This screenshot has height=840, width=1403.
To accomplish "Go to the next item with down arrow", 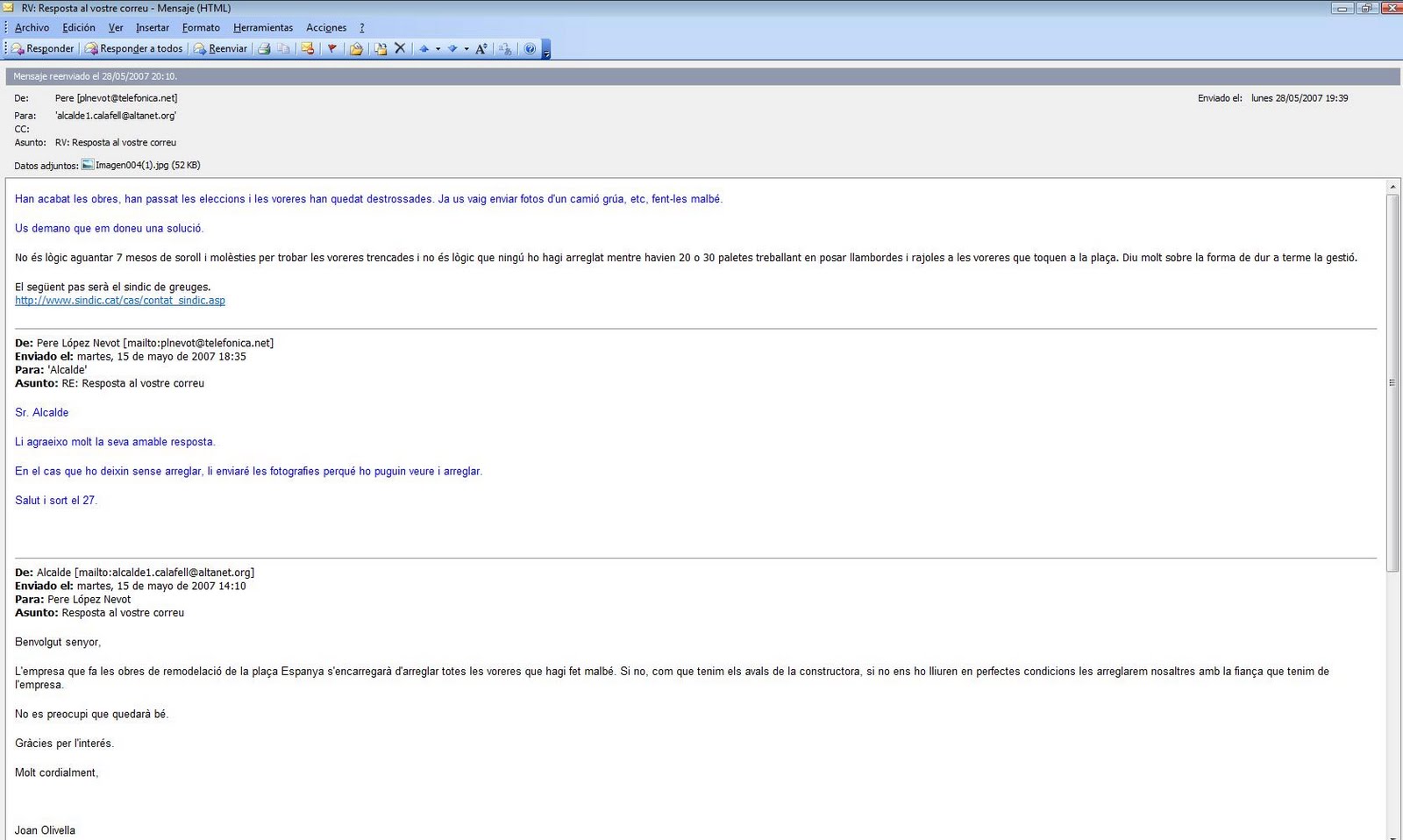I will click(x=452, y=49).
